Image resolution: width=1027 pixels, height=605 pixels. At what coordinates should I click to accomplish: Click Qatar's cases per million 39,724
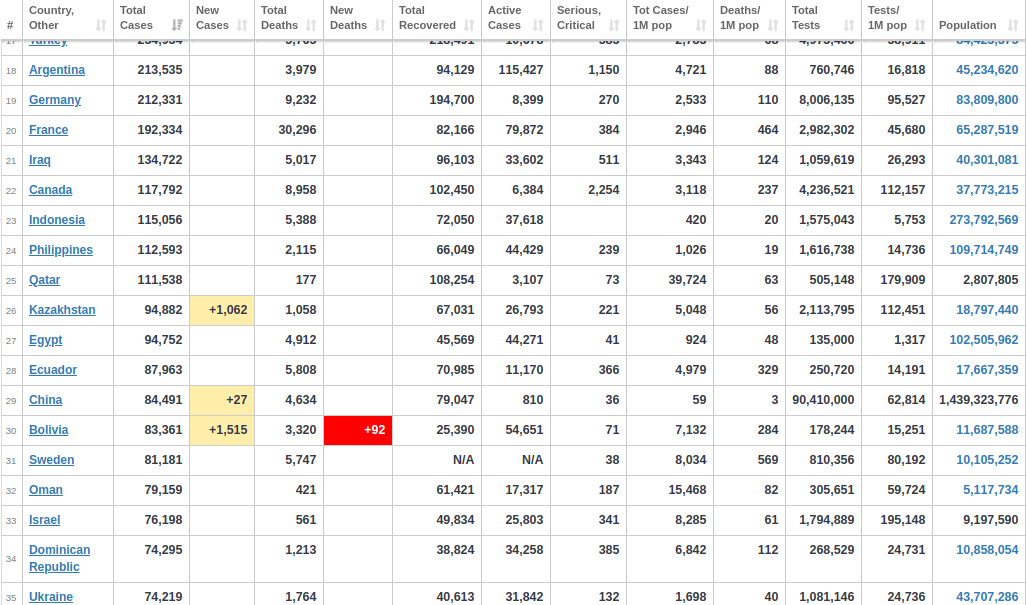pyautogui.click(x=687, y=280)
